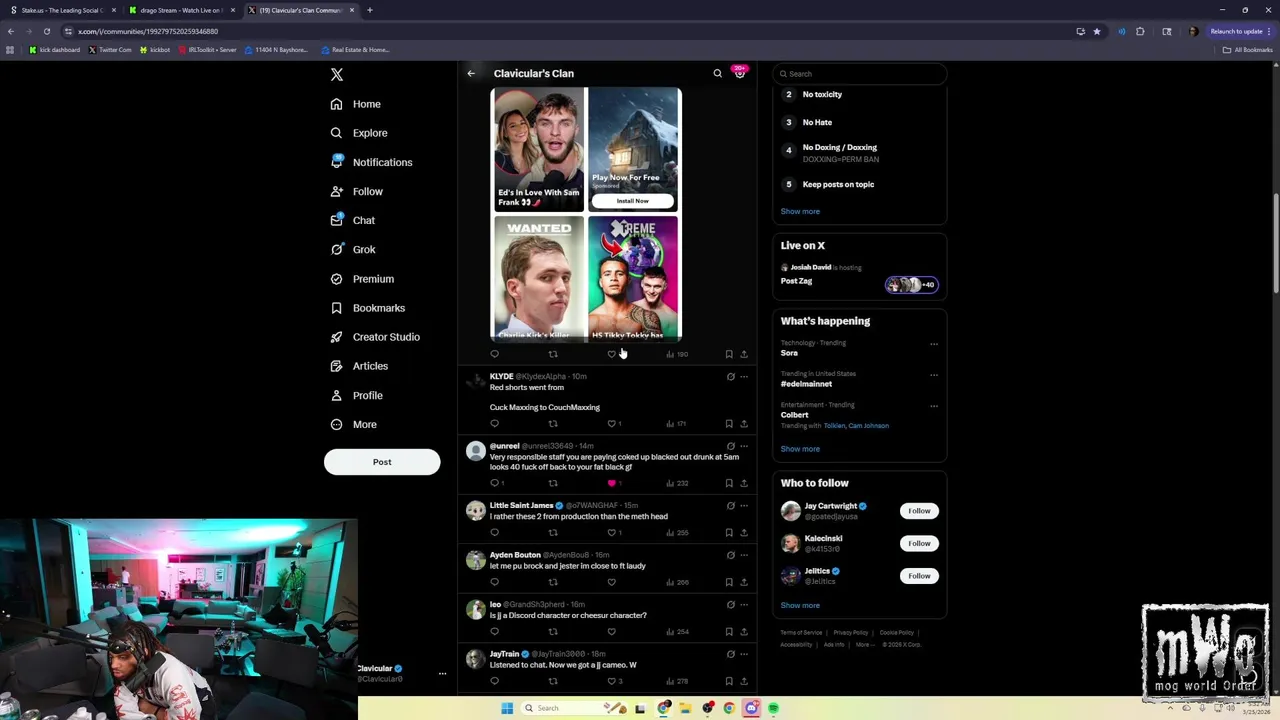
Task: Follow Jay Cartwright
Action: 919,511
